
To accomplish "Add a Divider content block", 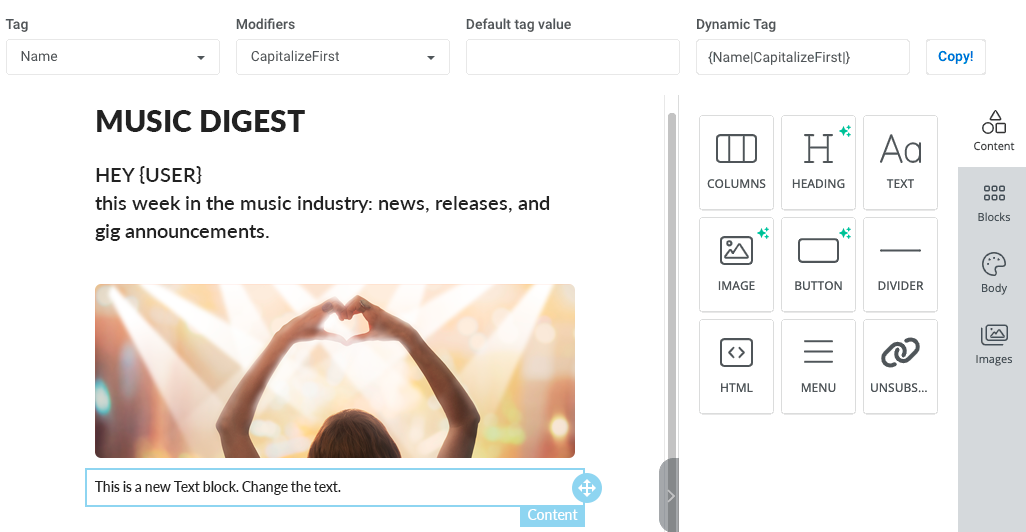I will pyautogui.click(x=900, y=264).
